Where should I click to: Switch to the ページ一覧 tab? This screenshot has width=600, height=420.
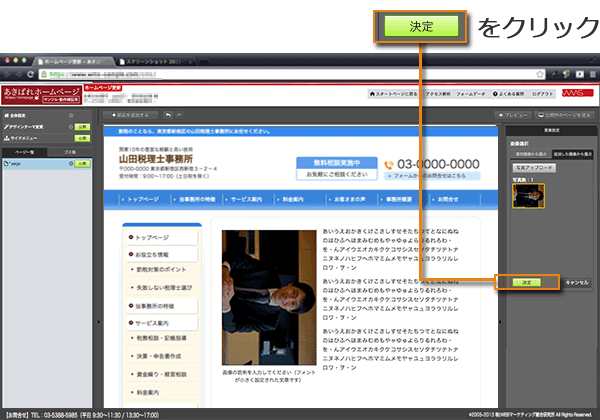[x=25, y=150]
